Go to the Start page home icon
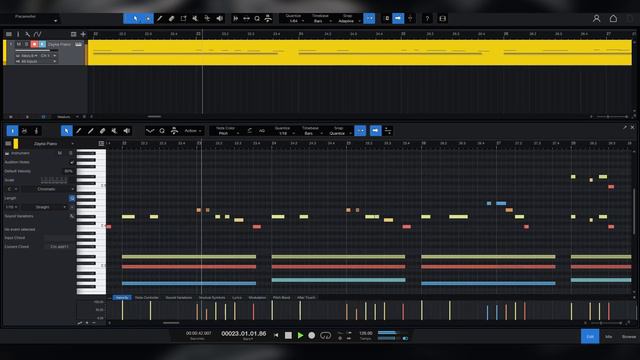Viewport: 640px width, 360px height. (613, 18)
